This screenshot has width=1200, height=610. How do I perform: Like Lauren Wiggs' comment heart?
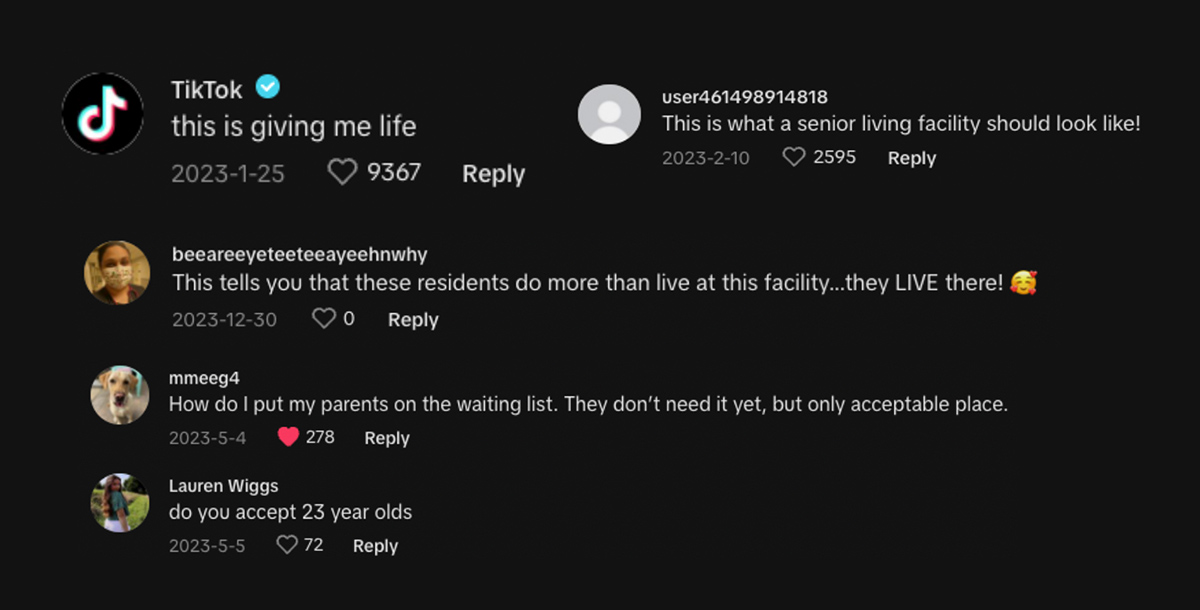click(287, 545)
